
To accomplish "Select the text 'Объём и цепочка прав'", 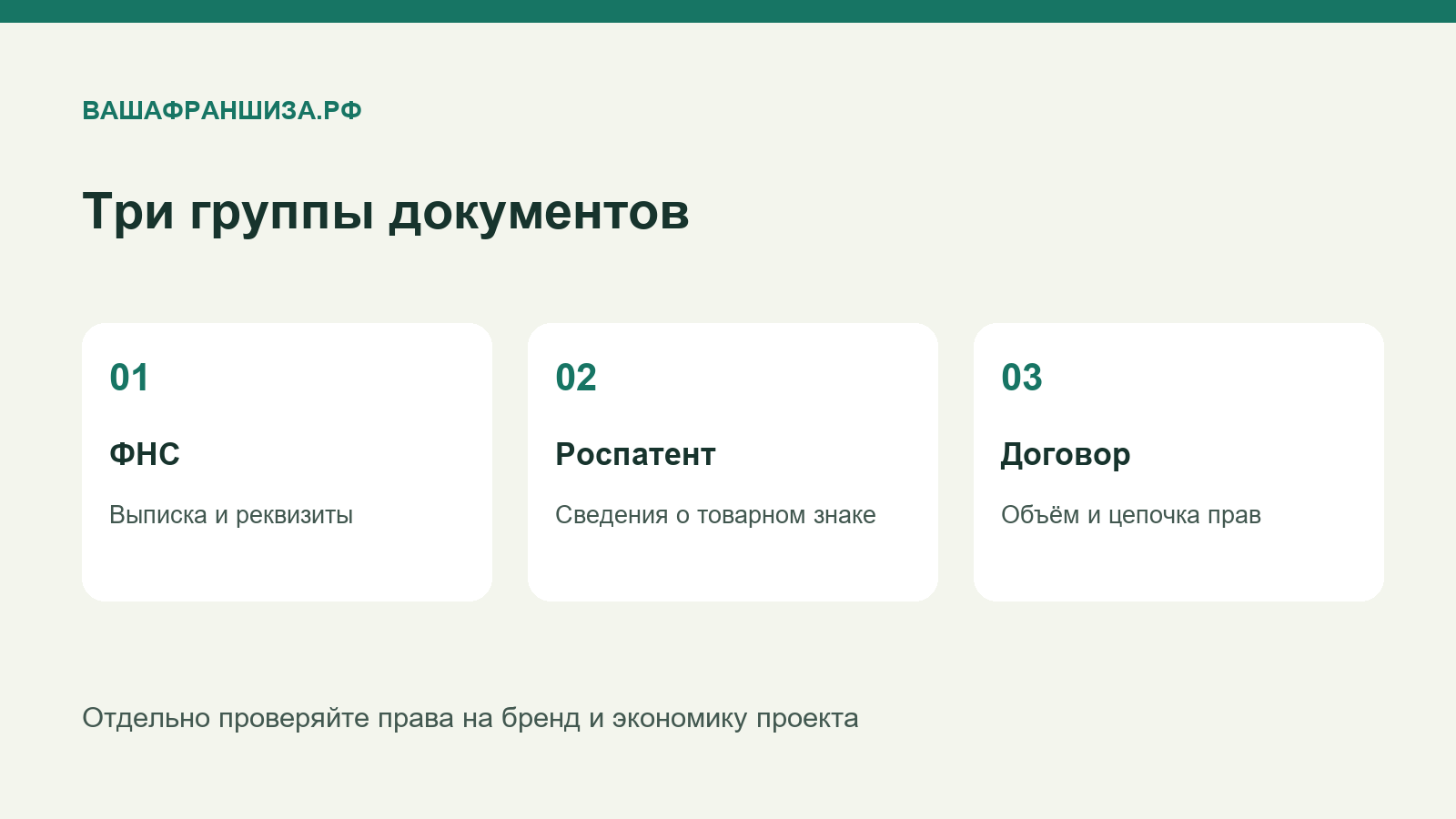I will [1131, 515].
